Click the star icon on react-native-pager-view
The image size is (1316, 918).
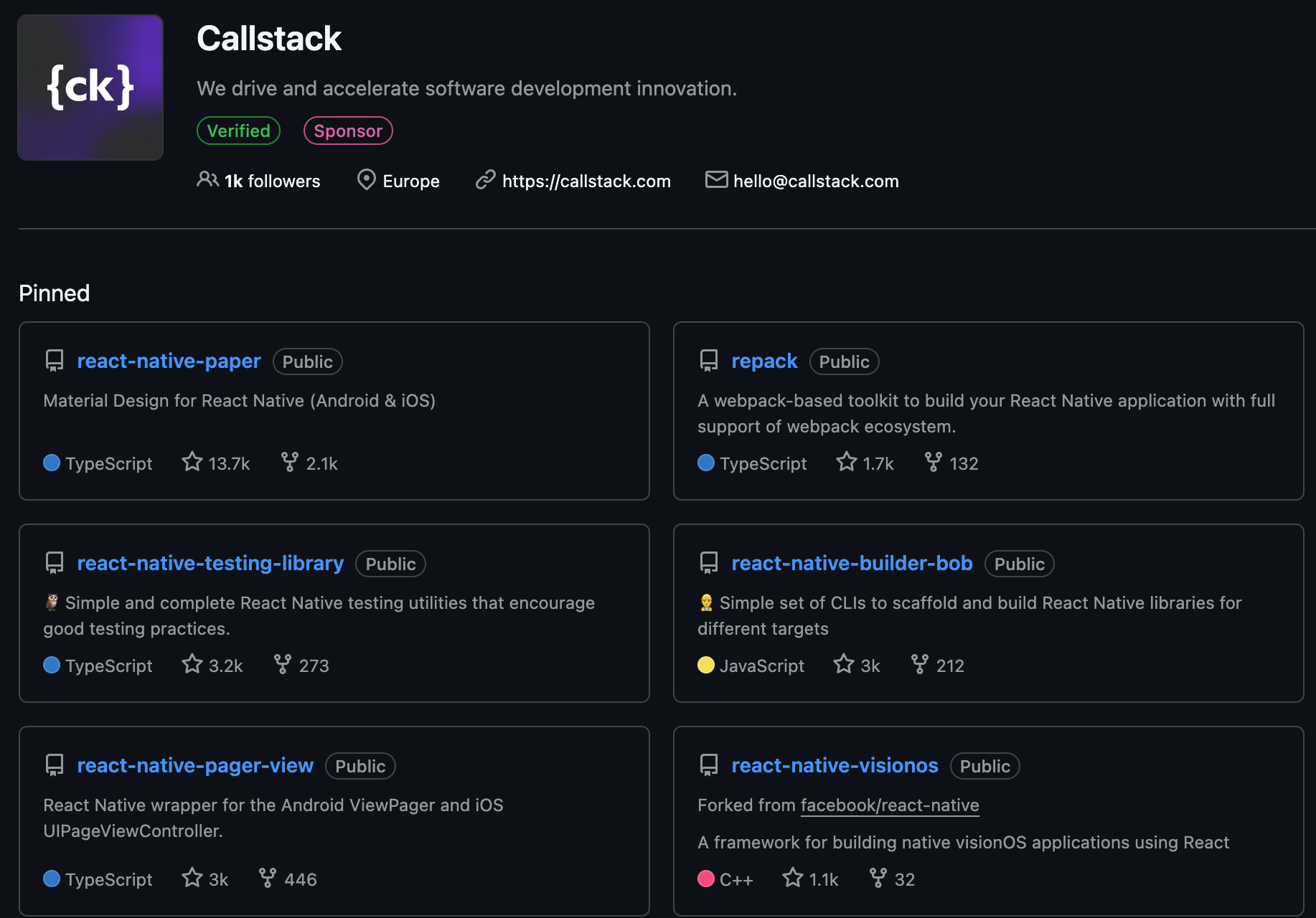click(192, 877)
